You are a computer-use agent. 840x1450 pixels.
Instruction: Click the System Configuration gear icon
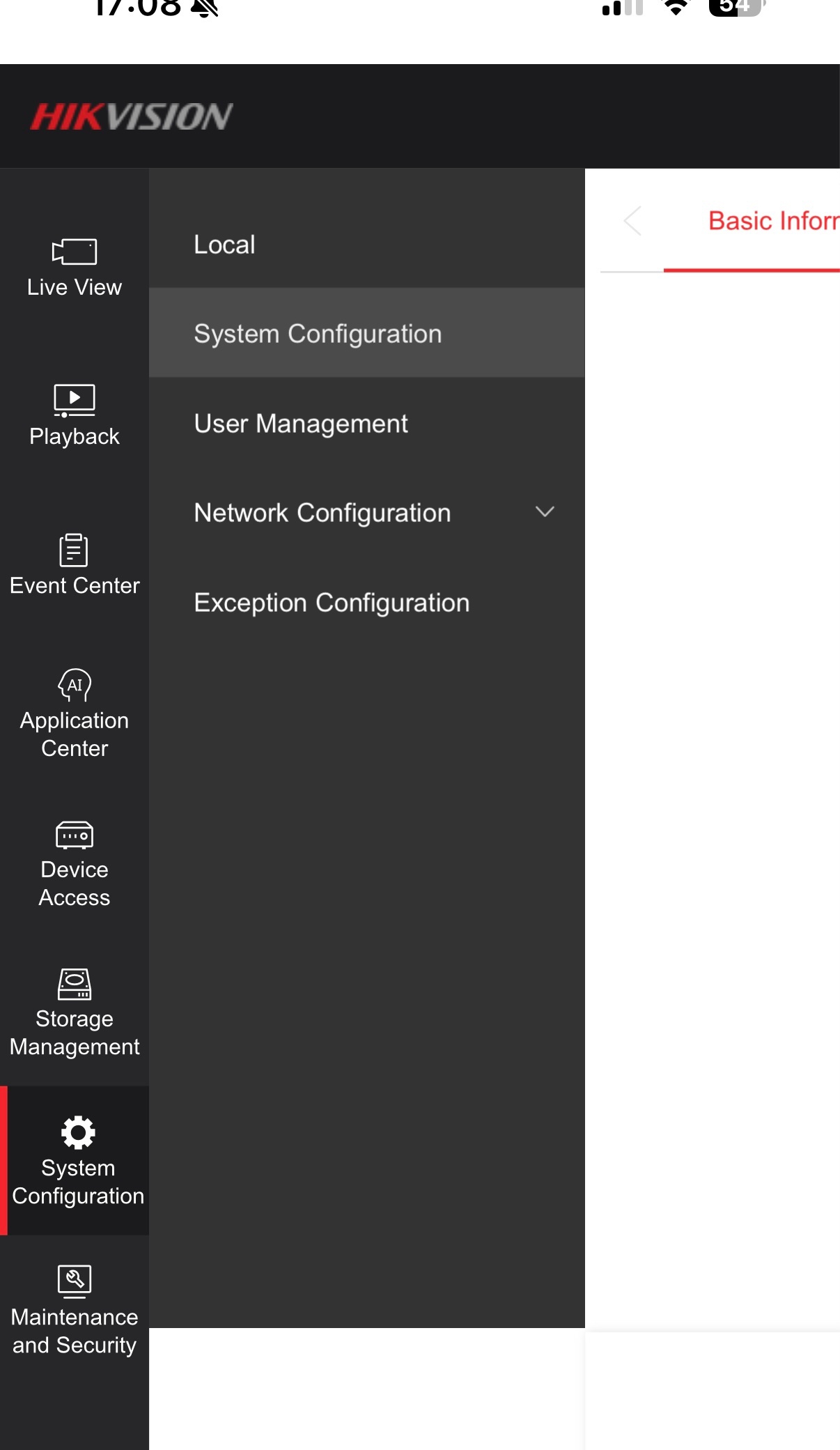pyautogui.click(x=78, y=1132)
